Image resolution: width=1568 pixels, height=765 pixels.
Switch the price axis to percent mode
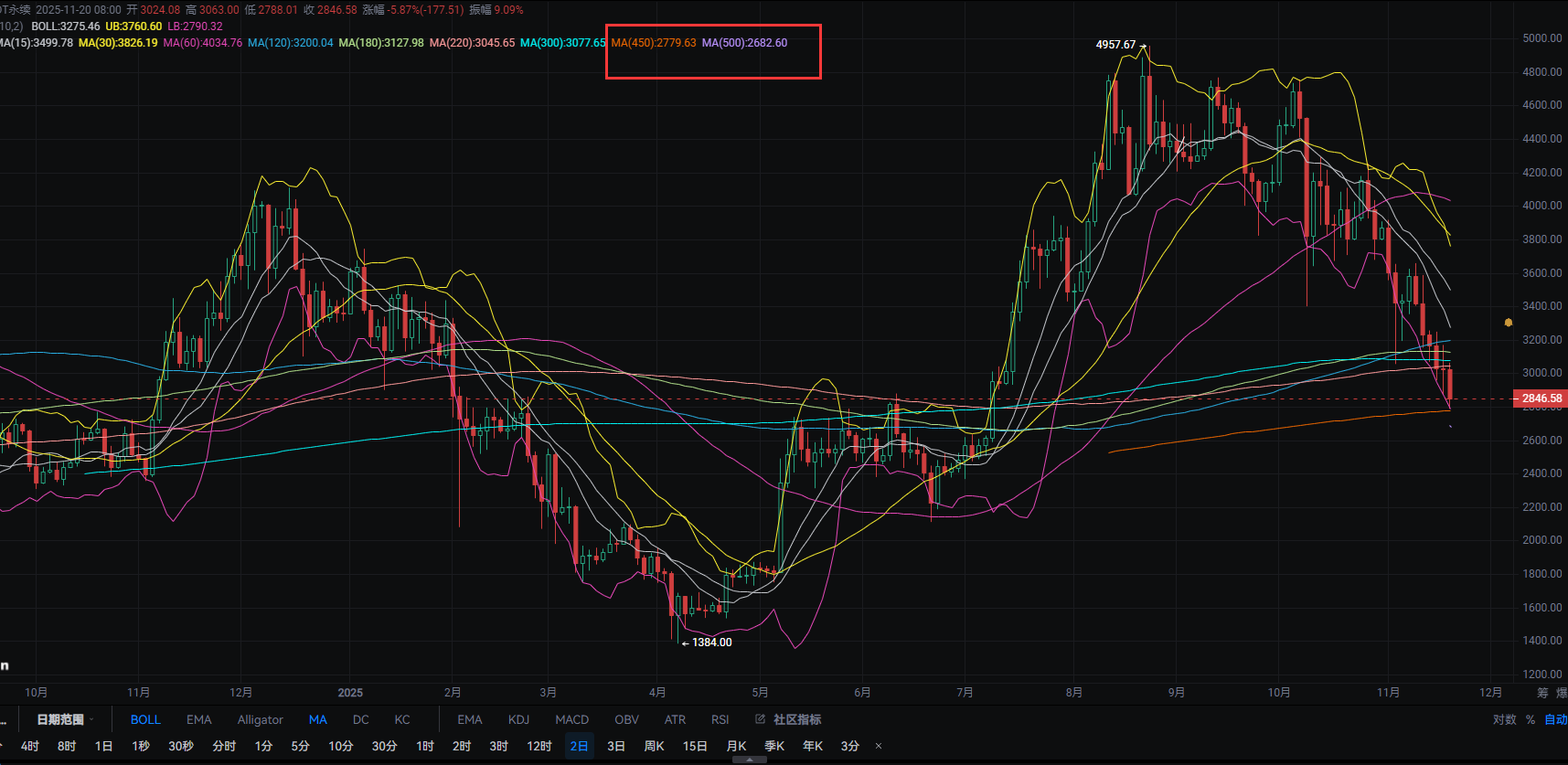pyautogui.click(x=1531, y=719)
